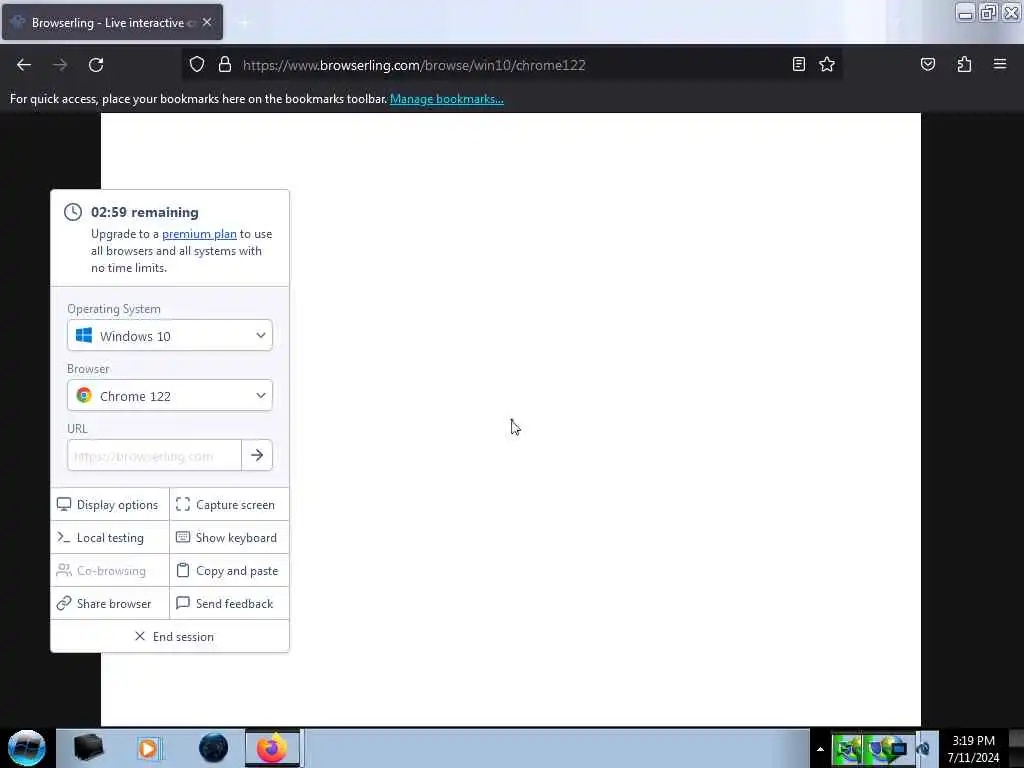Click the Co-browsing option
The height and width of the screenshot is (768, 1024).
(x=110, y=571)
